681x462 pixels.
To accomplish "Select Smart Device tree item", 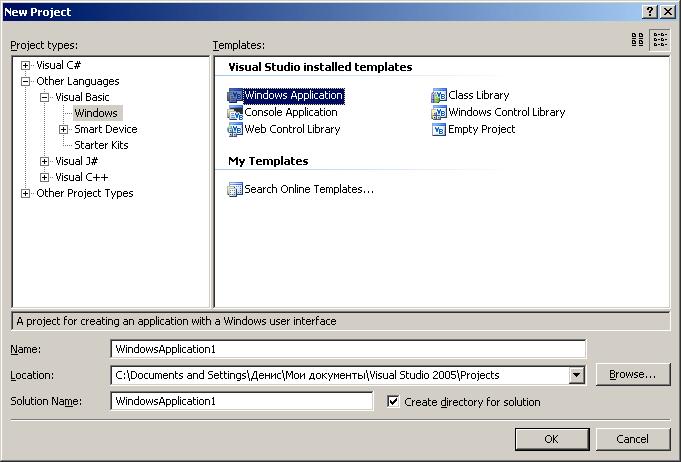I will pos(106,129).
